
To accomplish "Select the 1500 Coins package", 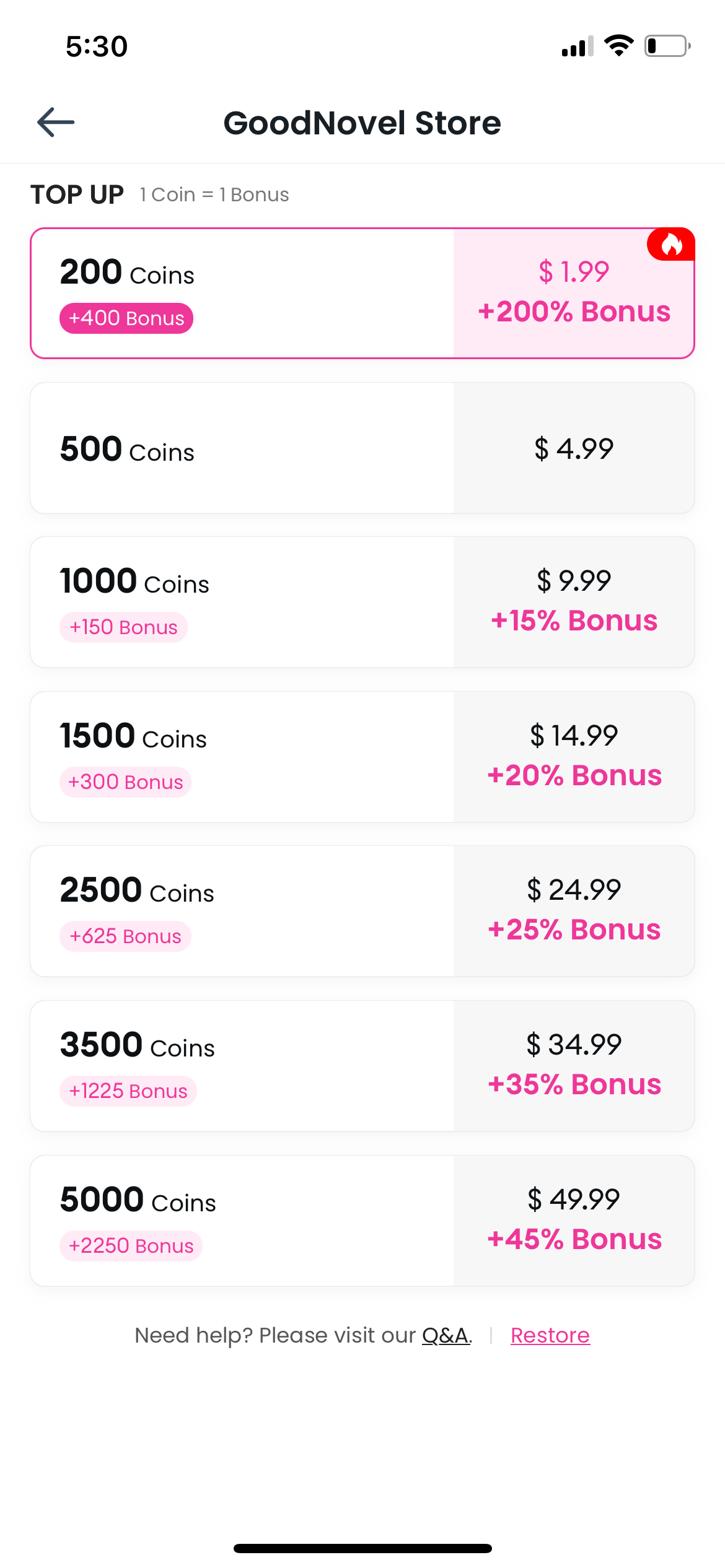I will click(x=242, y=757).
